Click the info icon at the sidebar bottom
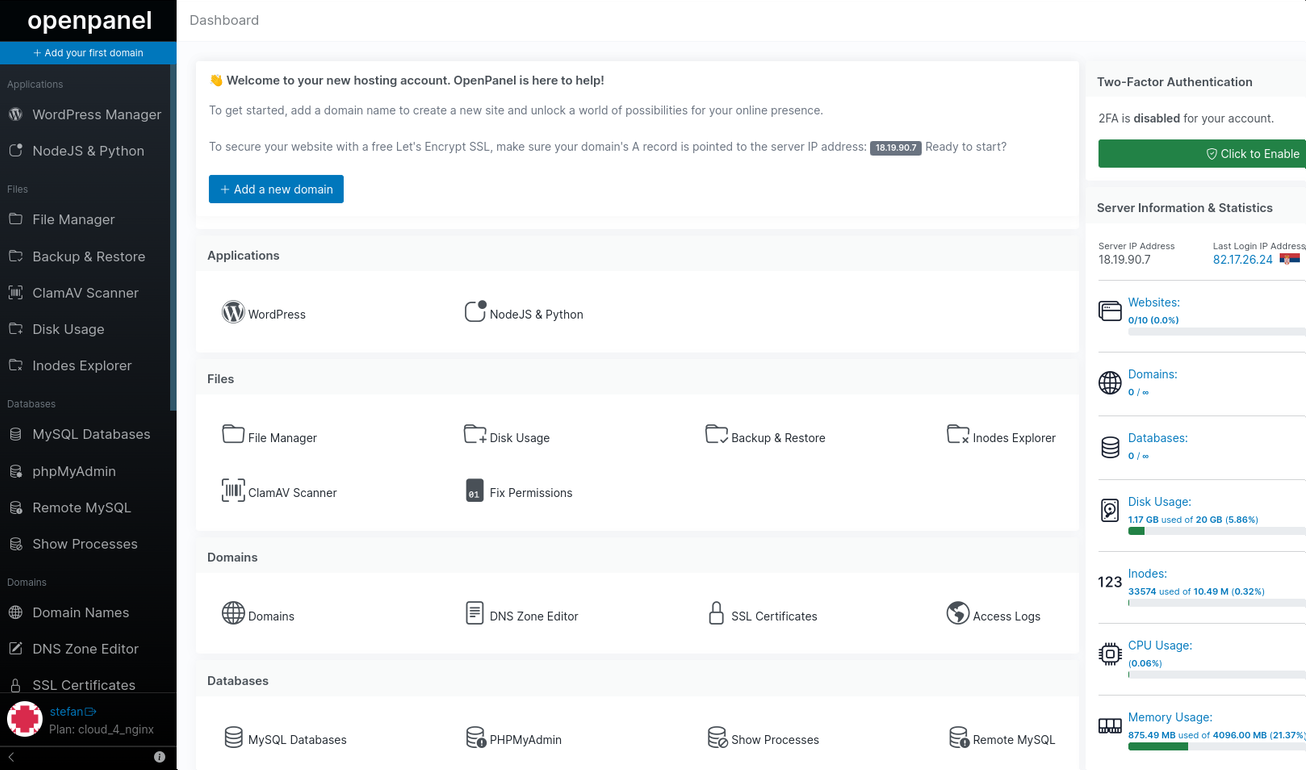Viewport: 1306px width, 770px height. 159,757
